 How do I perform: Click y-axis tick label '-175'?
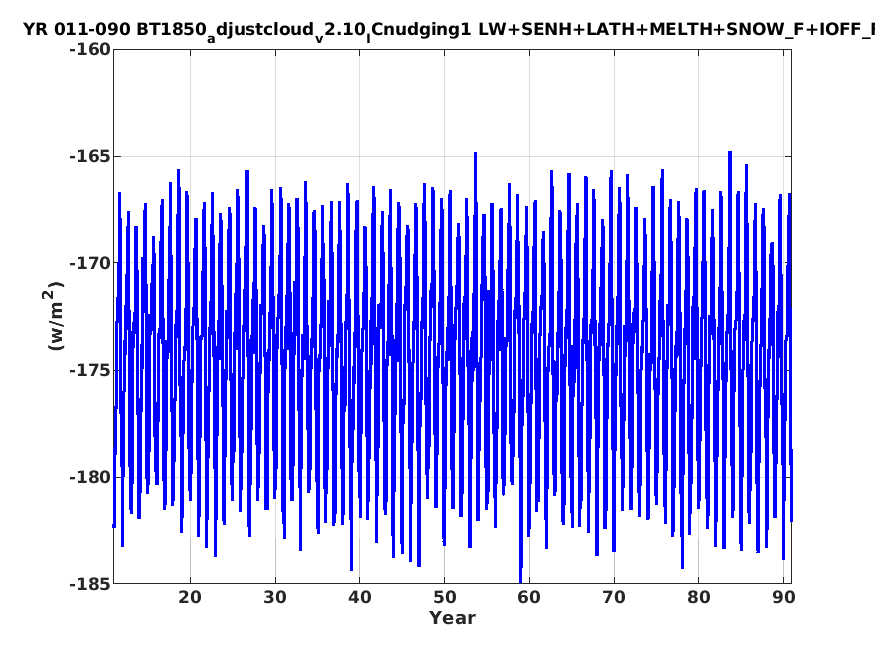point(90,370)
